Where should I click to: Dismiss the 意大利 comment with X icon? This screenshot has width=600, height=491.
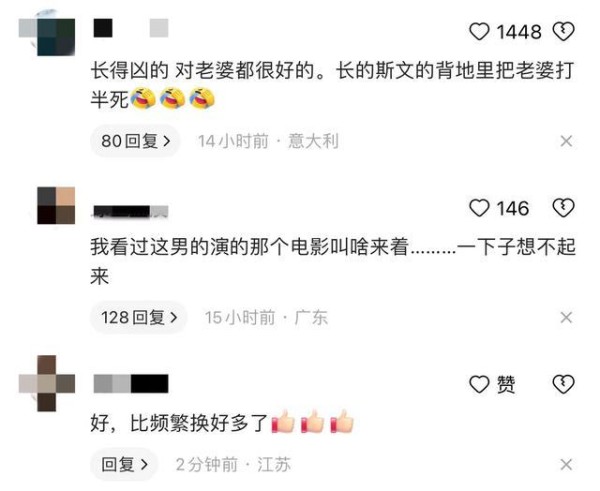click(x=566, y=141)
